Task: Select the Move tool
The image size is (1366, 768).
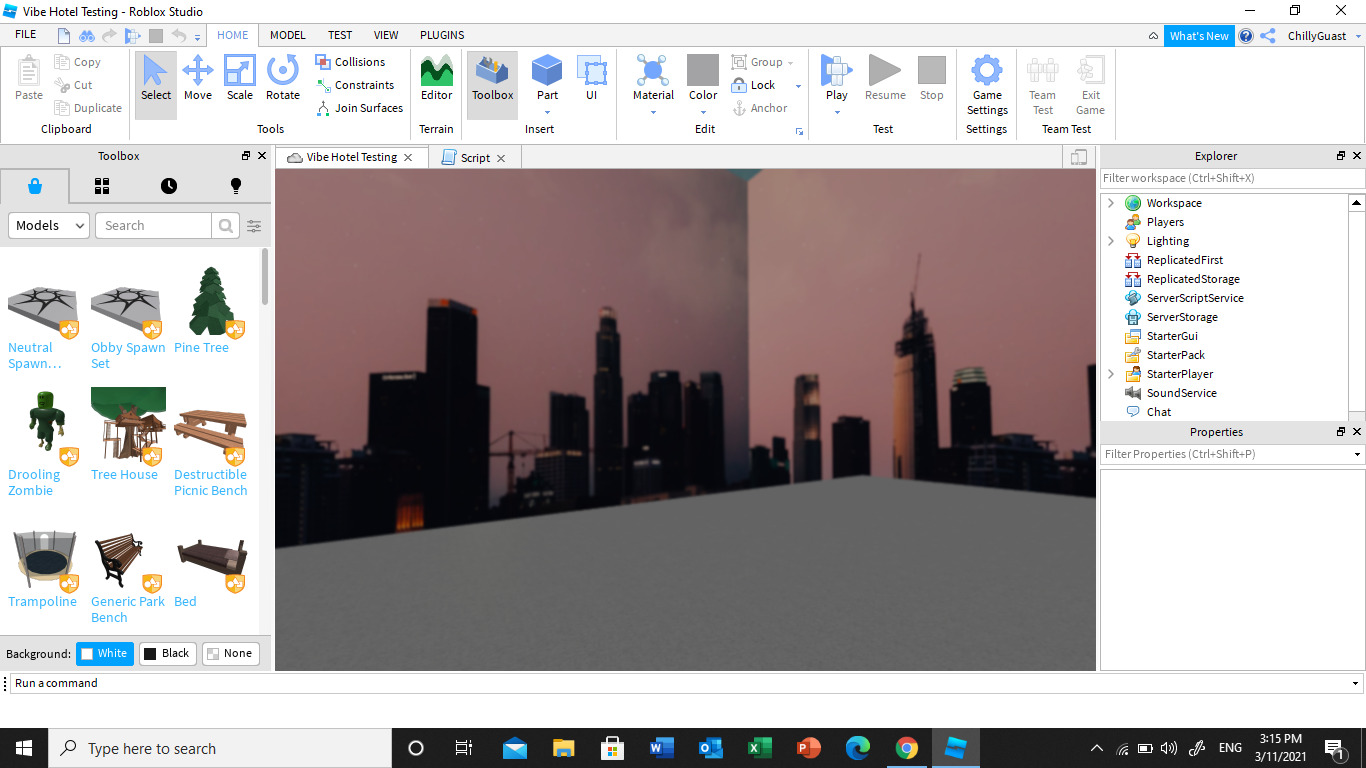Action: [198, 78]
